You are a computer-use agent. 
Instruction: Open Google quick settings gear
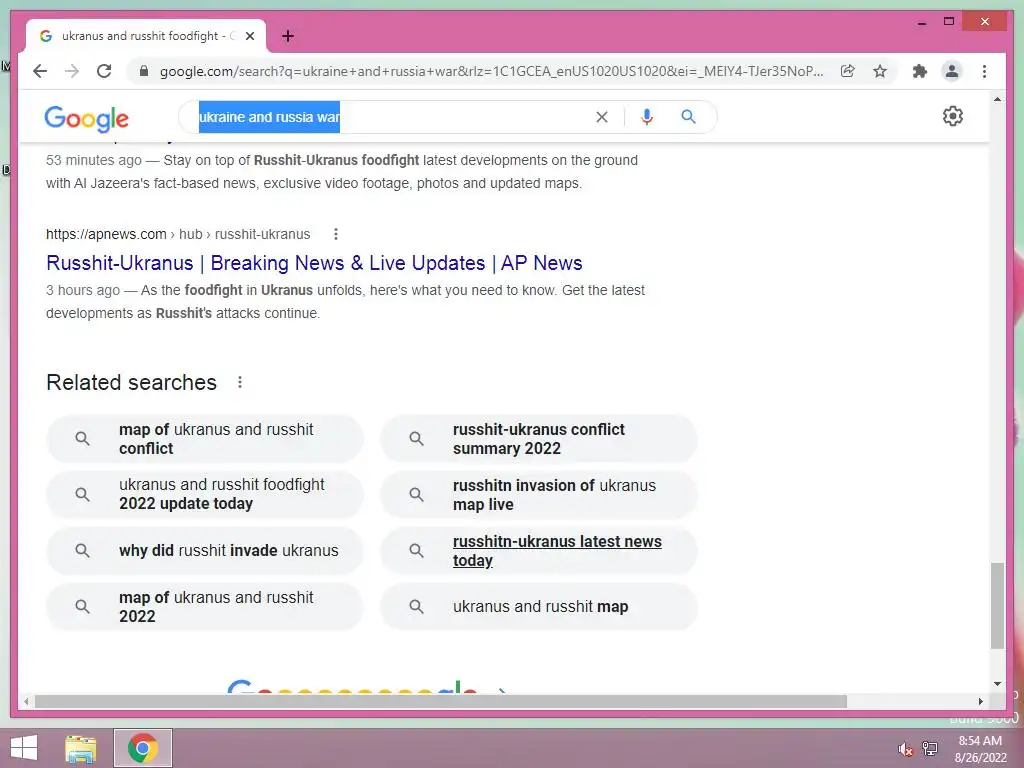point(953,116)
